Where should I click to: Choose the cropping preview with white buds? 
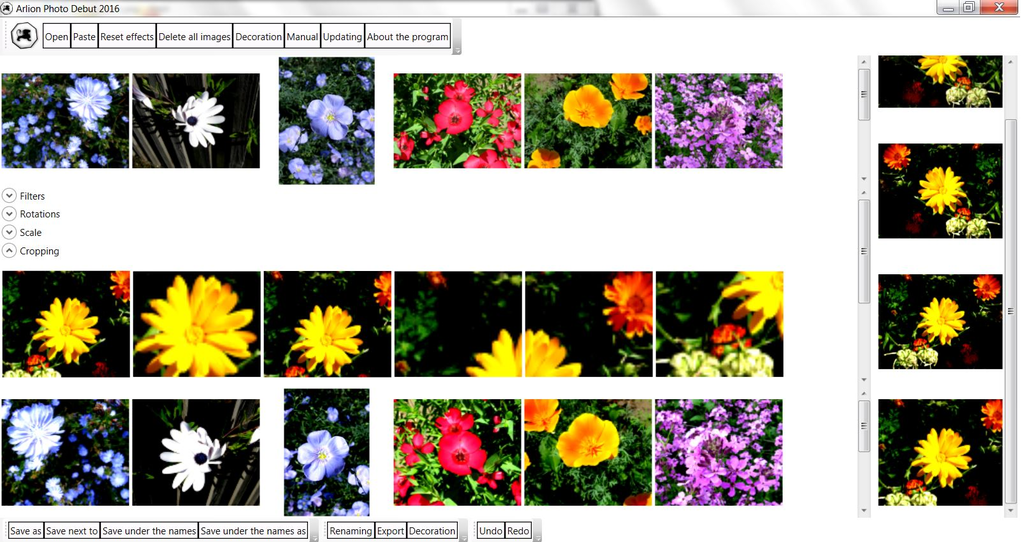pos(720,324)
